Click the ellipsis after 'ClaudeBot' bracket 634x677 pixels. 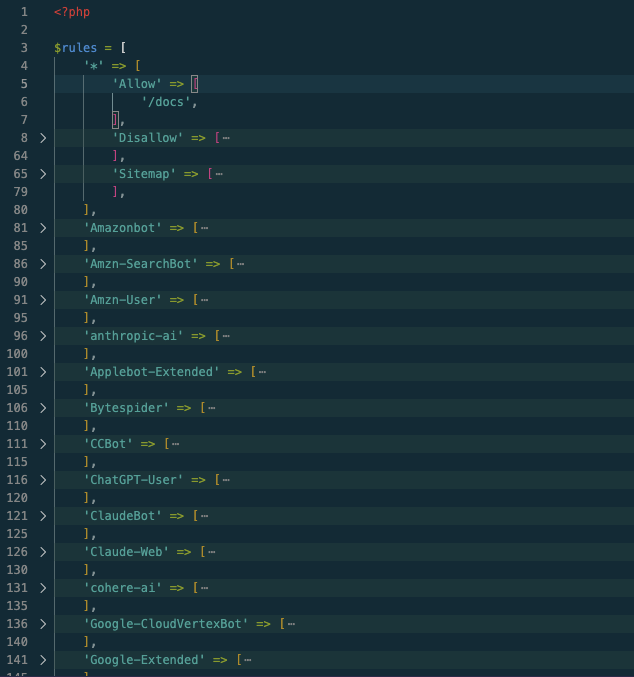(205, 516)
